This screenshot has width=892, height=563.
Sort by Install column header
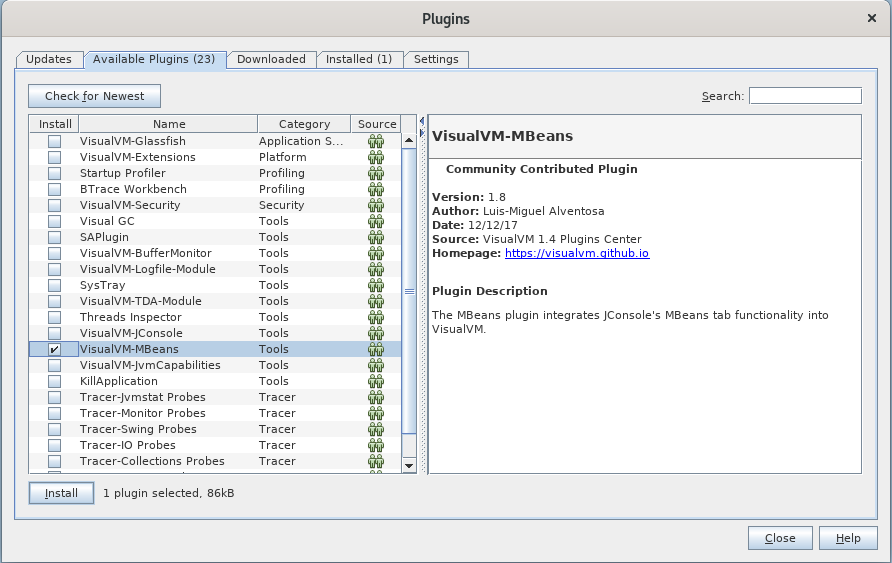pos(55,124)
